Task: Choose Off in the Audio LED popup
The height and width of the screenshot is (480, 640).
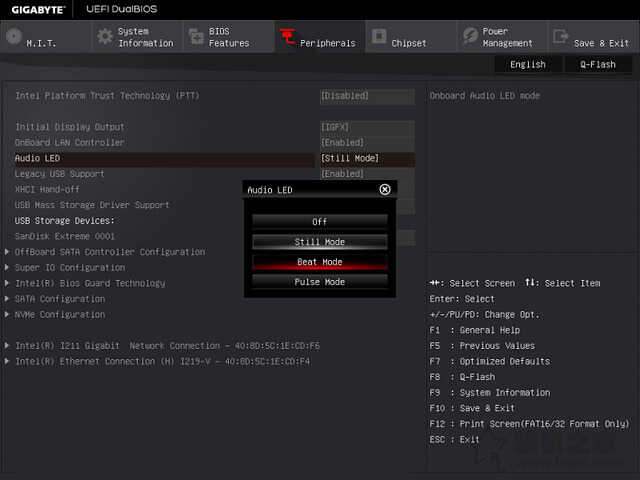Action: pos(320,222)
